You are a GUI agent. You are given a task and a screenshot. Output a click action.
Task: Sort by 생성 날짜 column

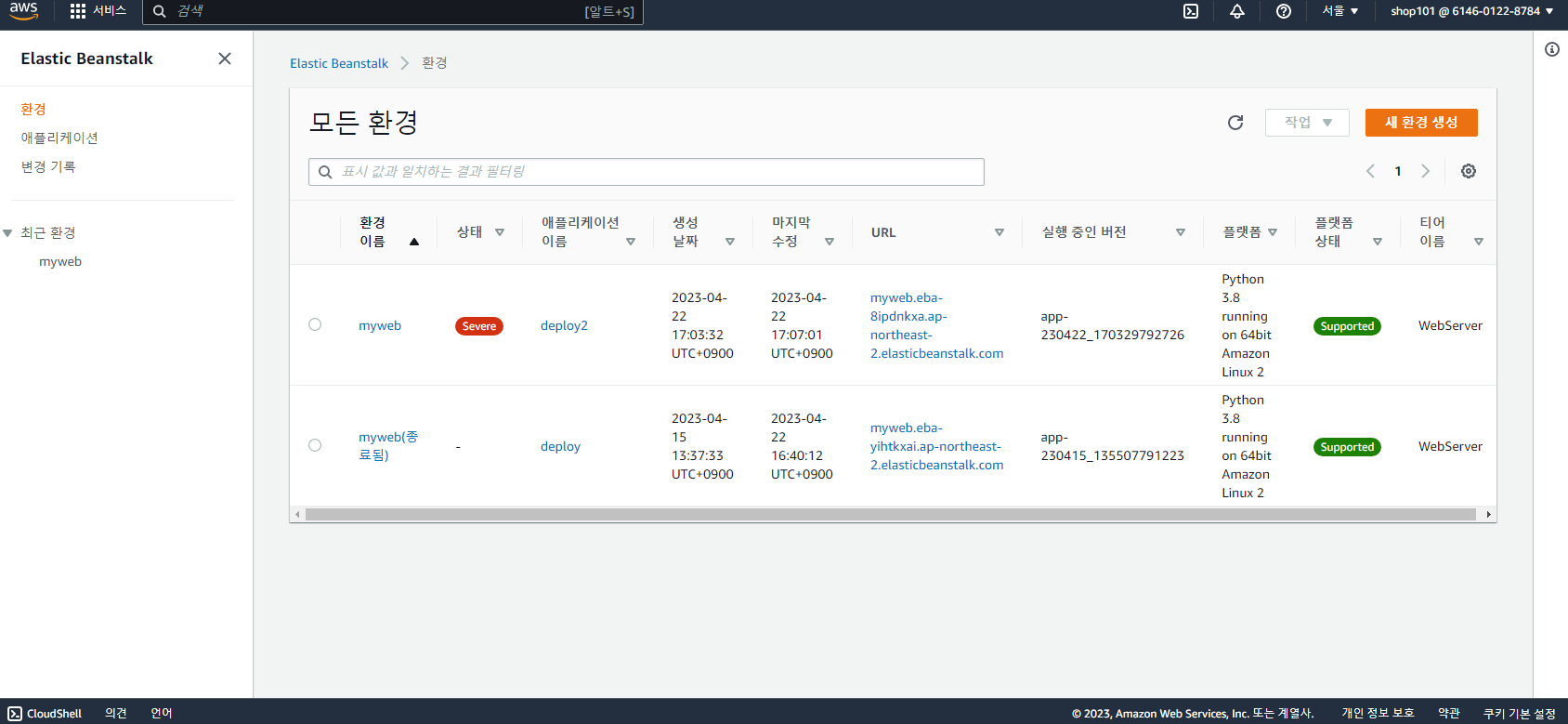tap(730, 242)
